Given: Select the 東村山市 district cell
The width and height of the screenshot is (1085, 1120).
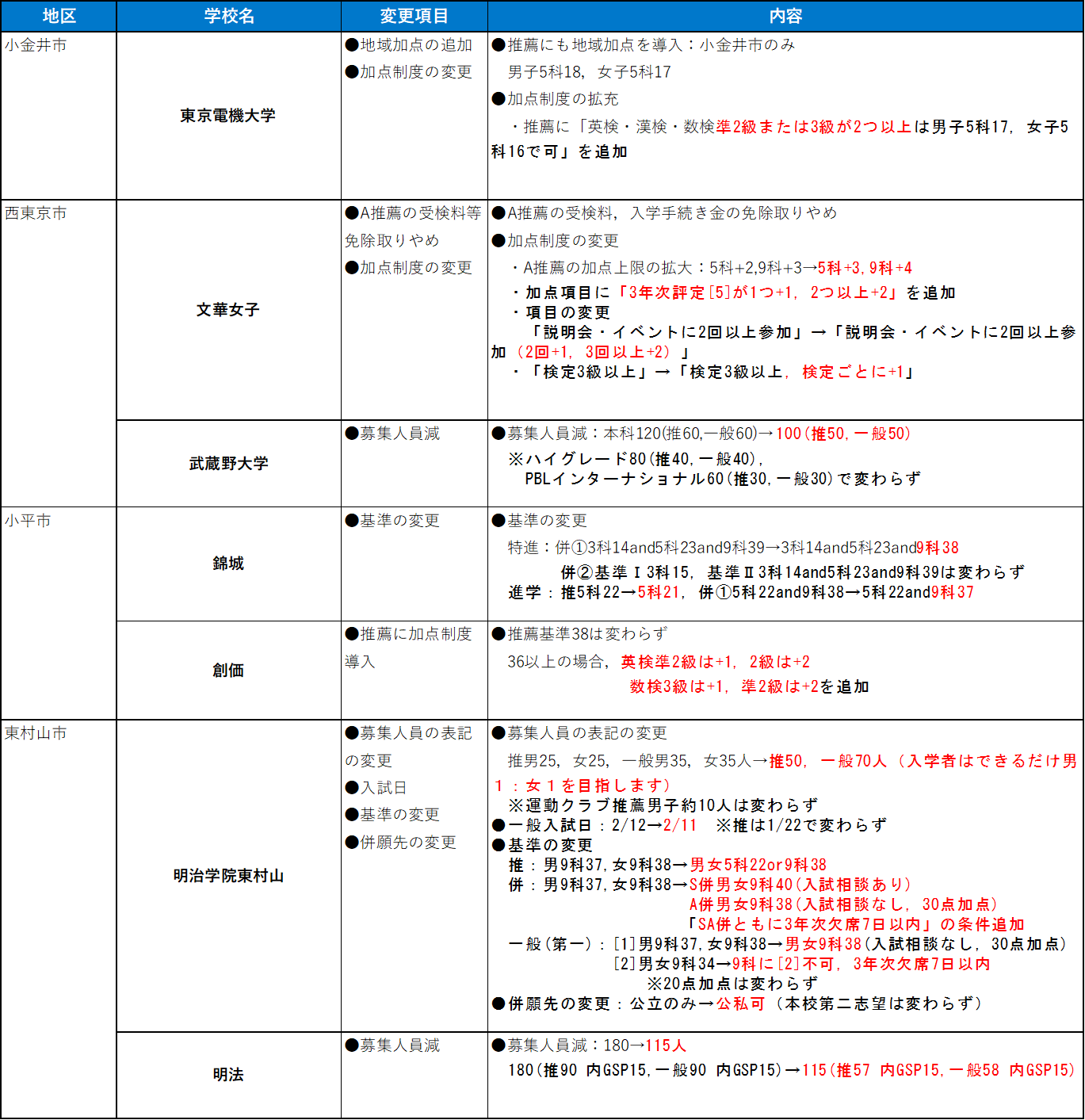Looking at the screenshot, I should pos(59,919).
